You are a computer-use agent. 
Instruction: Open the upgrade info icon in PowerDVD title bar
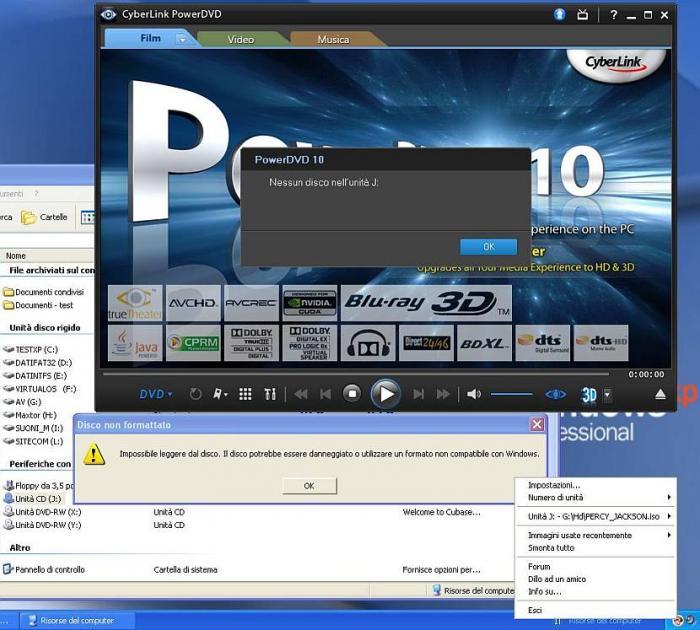pos(559,14)
